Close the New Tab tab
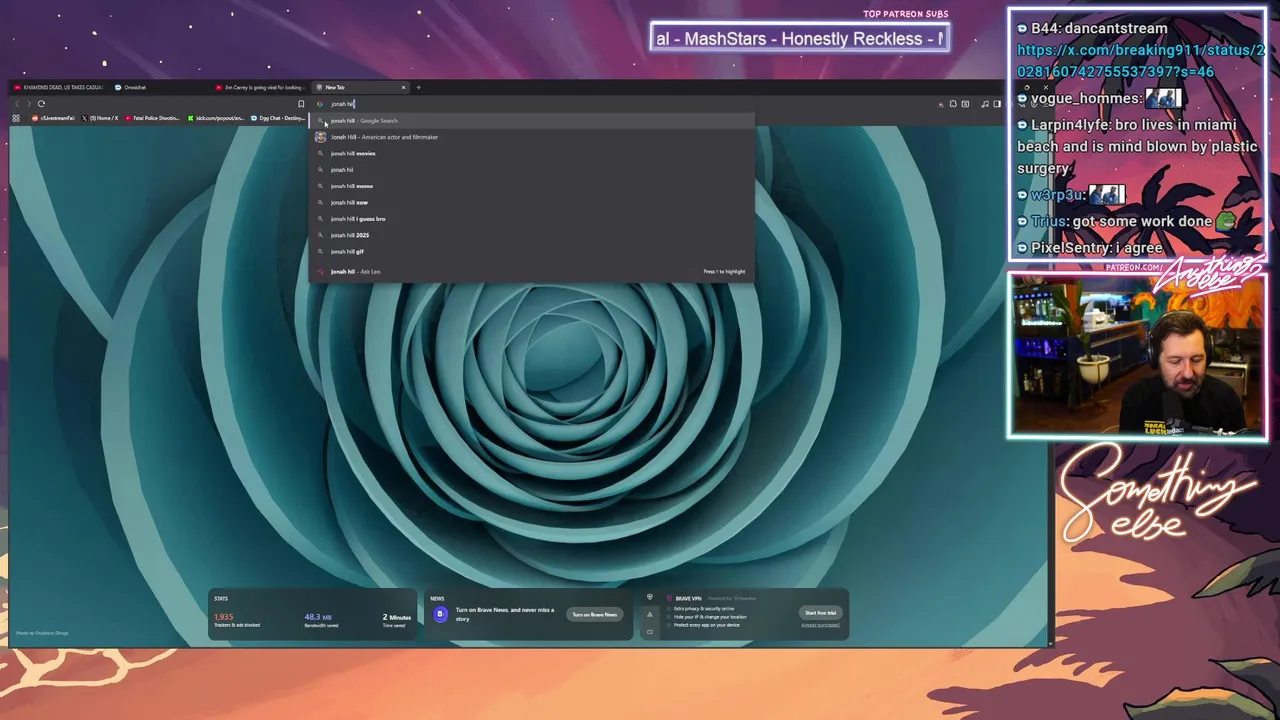The image size is (1280, 720). pyautogui.click(x=404, y=87)
